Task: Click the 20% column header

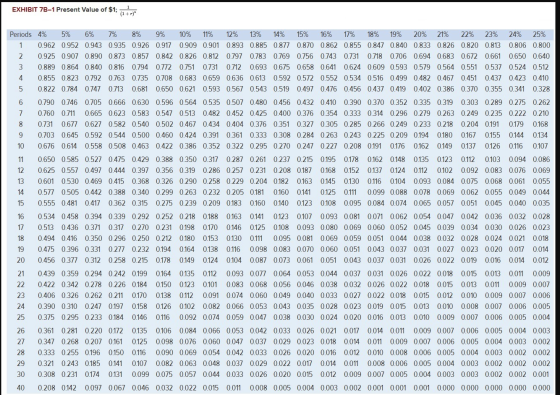Action: [x=420, y=35]
